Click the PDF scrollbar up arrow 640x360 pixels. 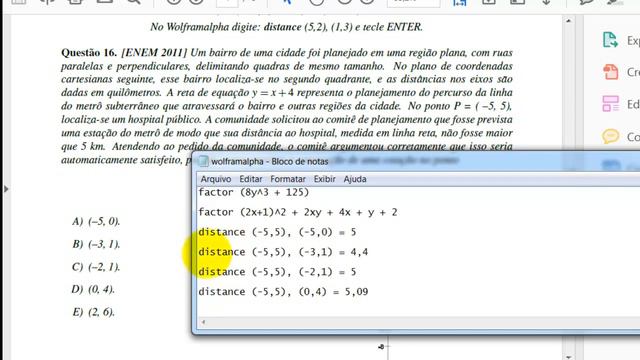[569, 20]
